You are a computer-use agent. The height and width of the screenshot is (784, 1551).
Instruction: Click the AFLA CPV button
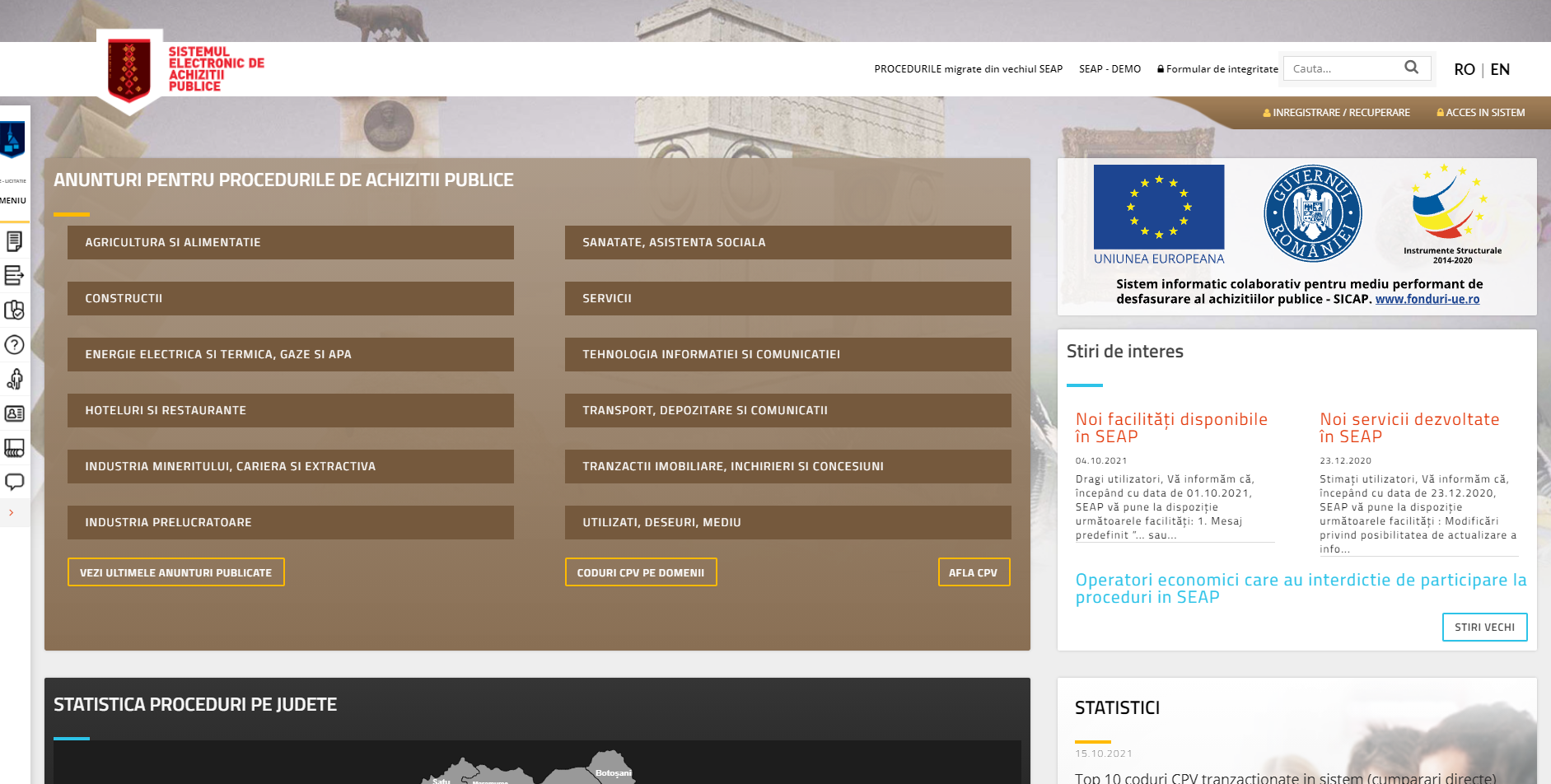(974, 572)
